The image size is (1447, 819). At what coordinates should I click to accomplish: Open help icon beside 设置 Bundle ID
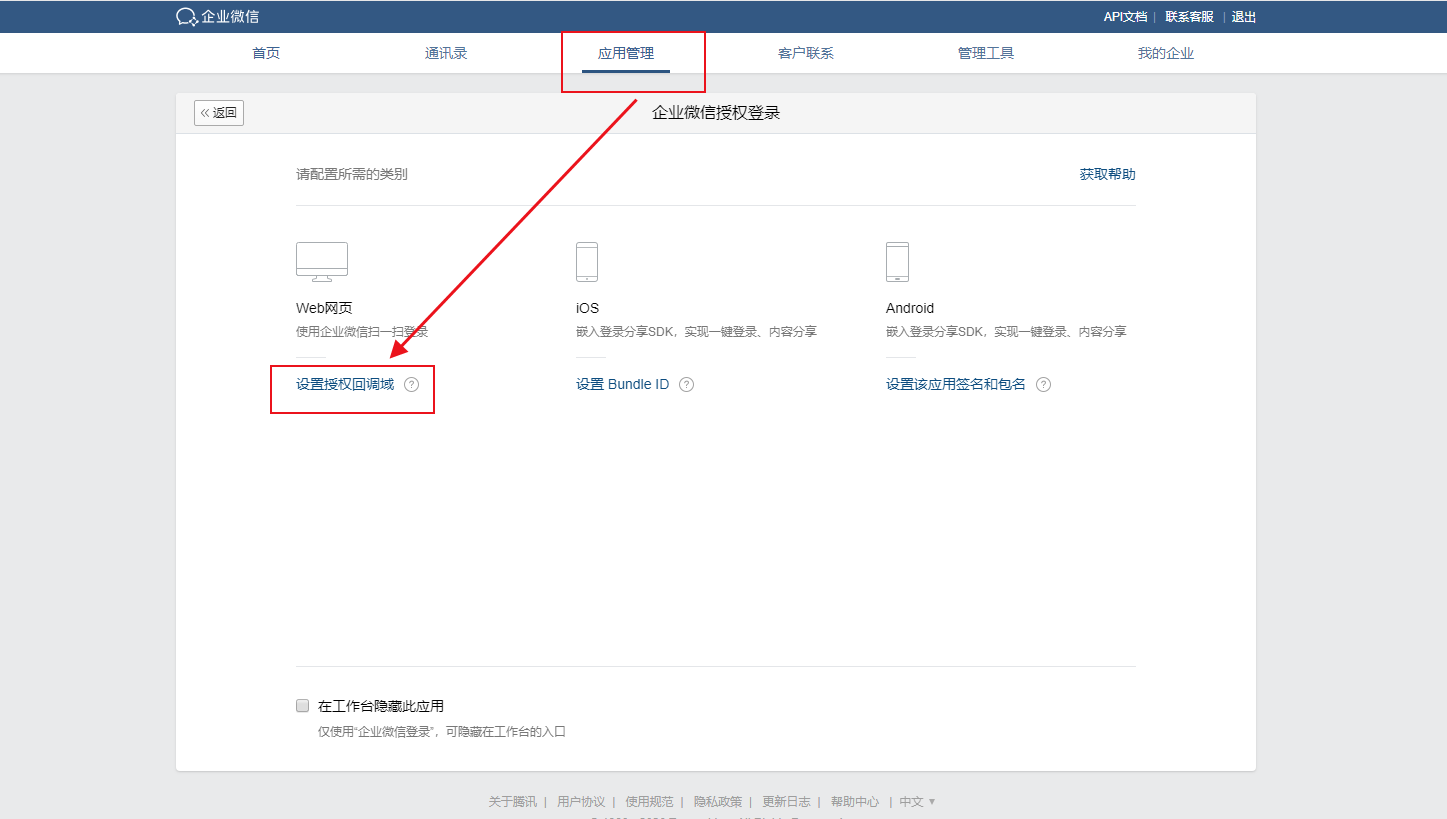coord(686,385)
